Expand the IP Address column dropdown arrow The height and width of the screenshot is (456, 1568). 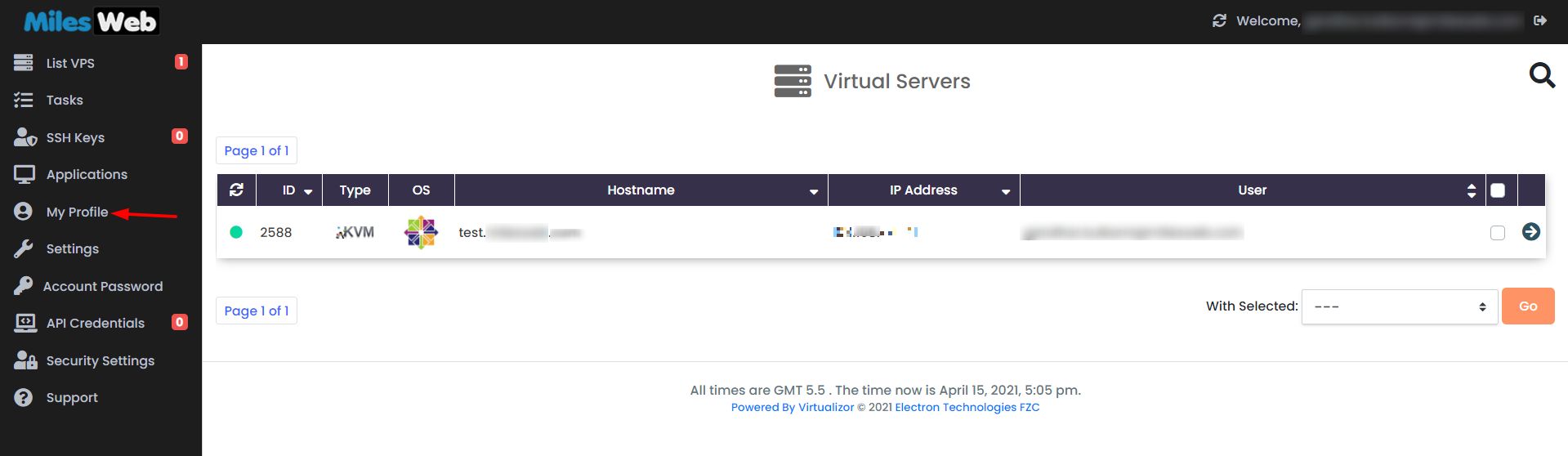1006,191
